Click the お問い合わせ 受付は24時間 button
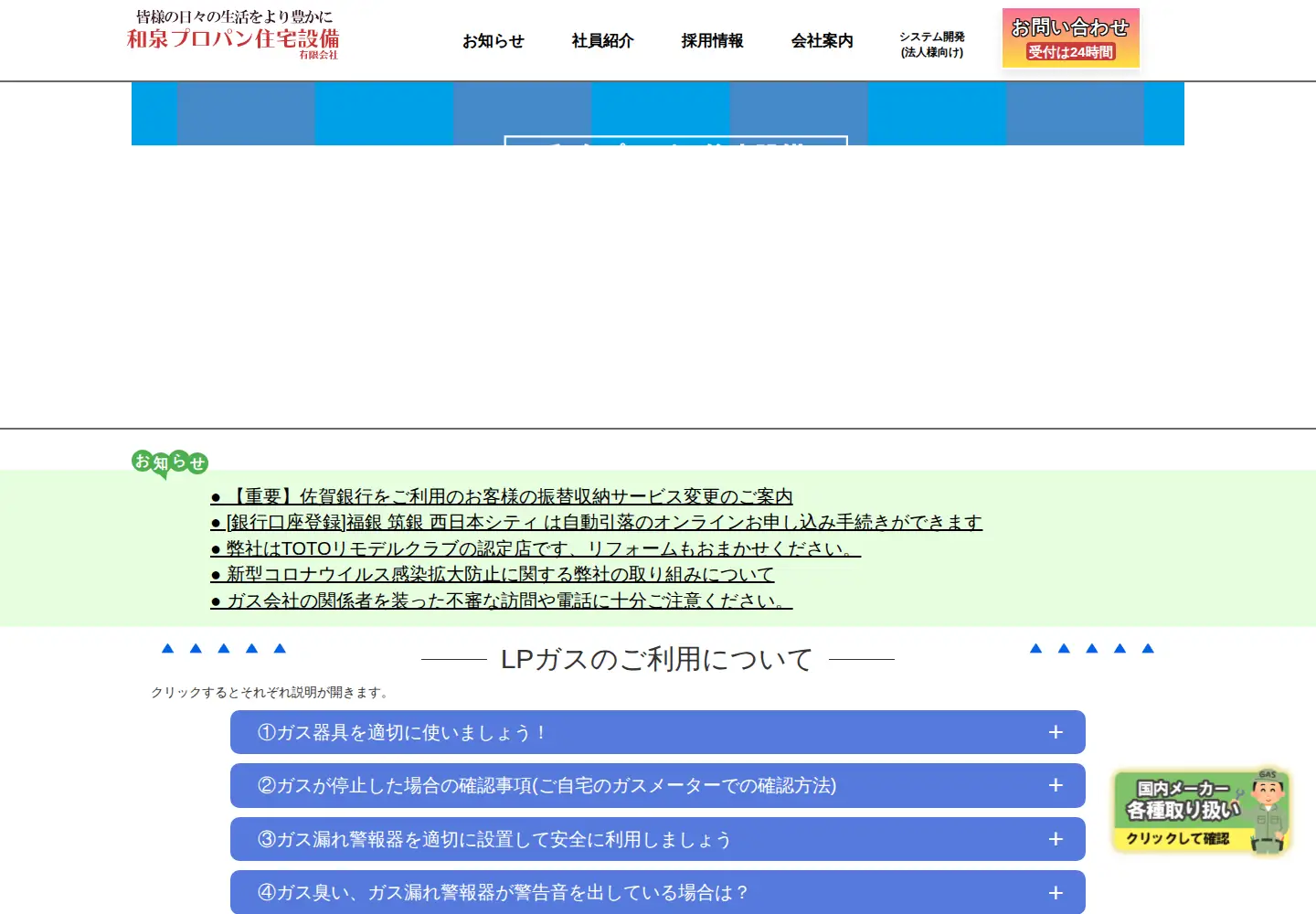1316x914 pixels. [x=1070, y=38]
